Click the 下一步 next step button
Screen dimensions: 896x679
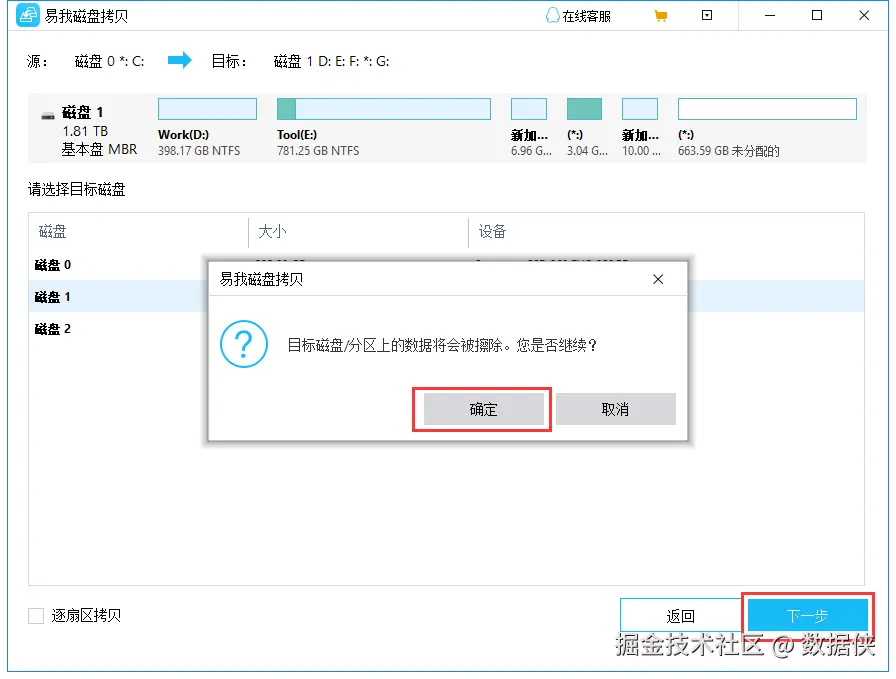[809, 615]
